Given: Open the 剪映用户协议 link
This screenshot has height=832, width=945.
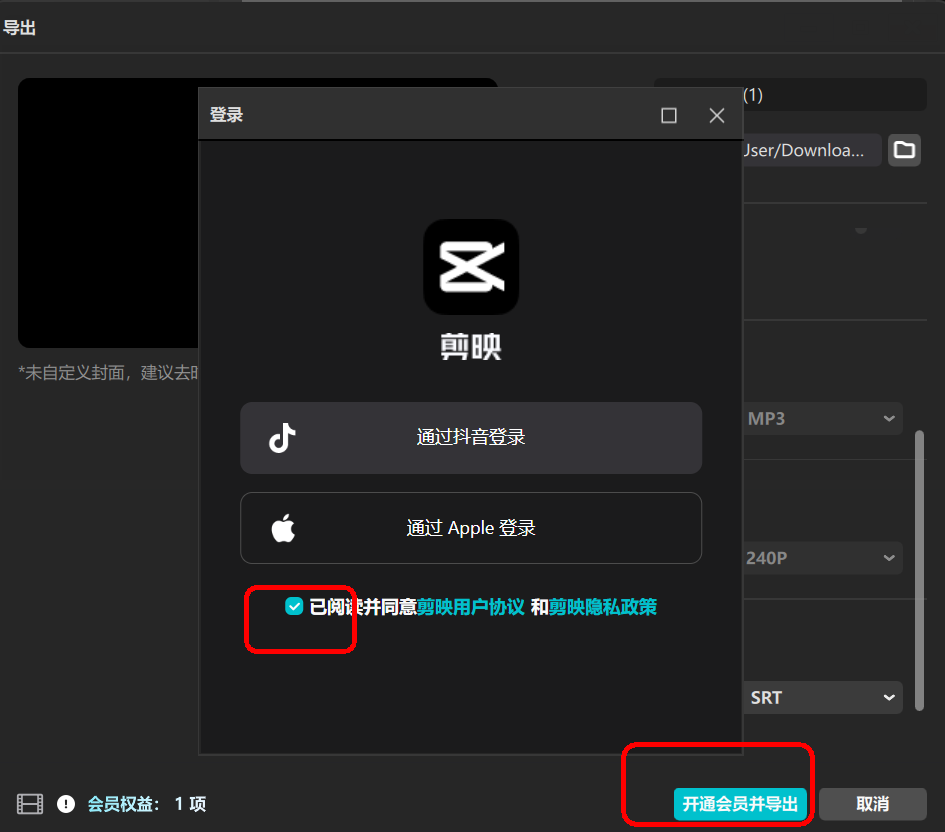Looking at the screenshot, I should (471, 607).
